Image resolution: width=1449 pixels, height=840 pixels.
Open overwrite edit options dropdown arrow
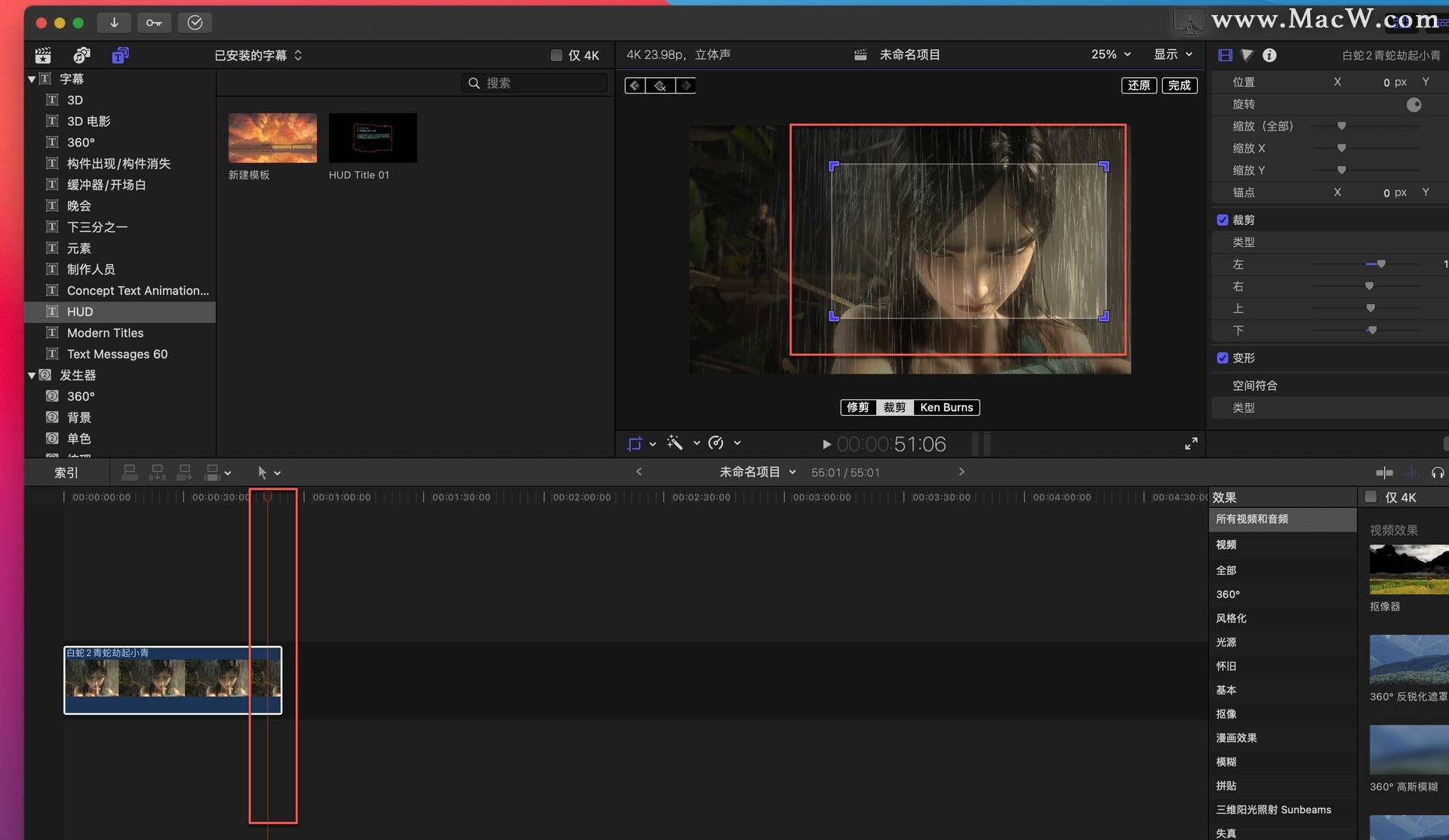pos(228,473)
